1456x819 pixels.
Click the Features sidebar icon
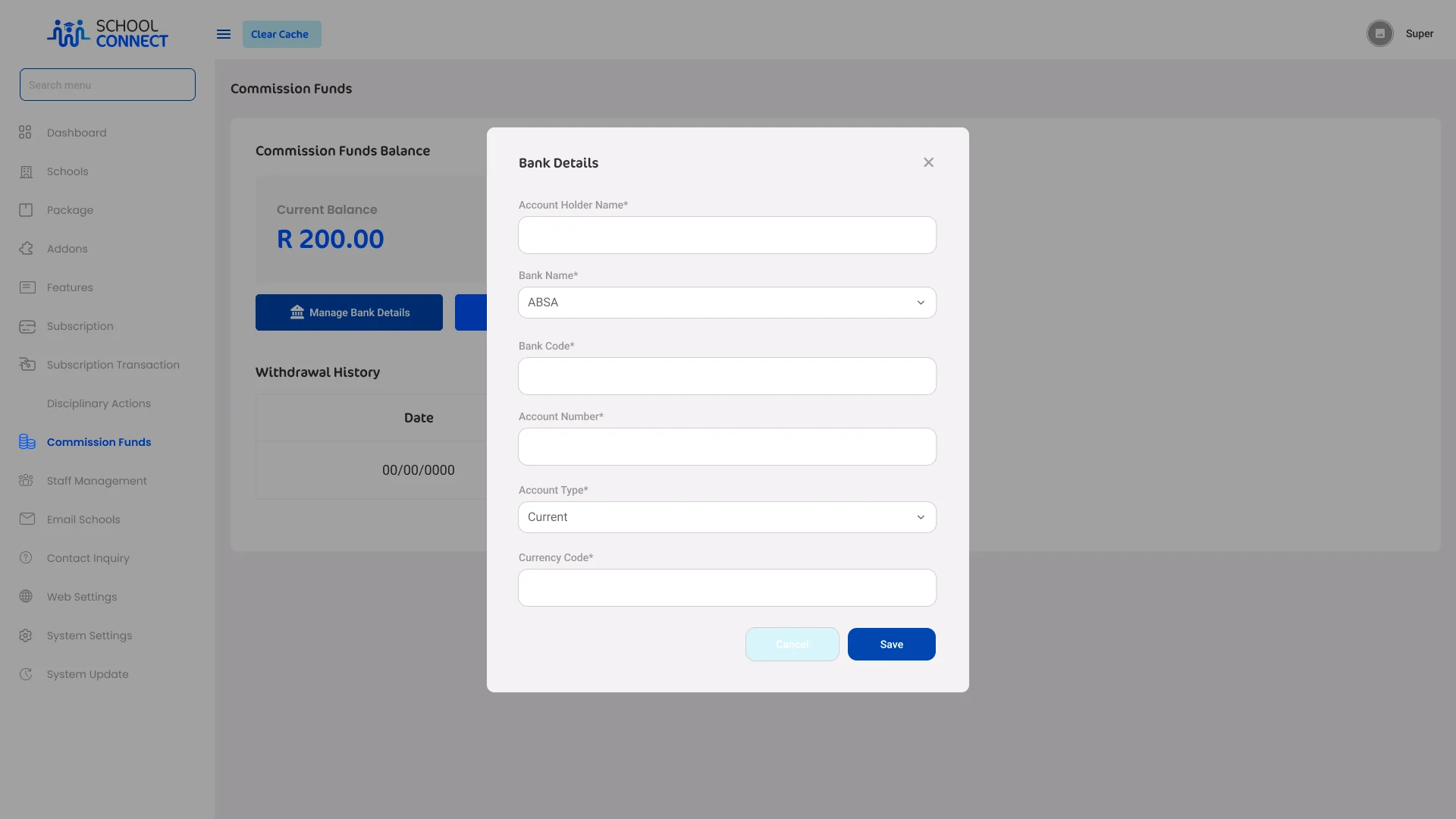[x=27, y=287]
